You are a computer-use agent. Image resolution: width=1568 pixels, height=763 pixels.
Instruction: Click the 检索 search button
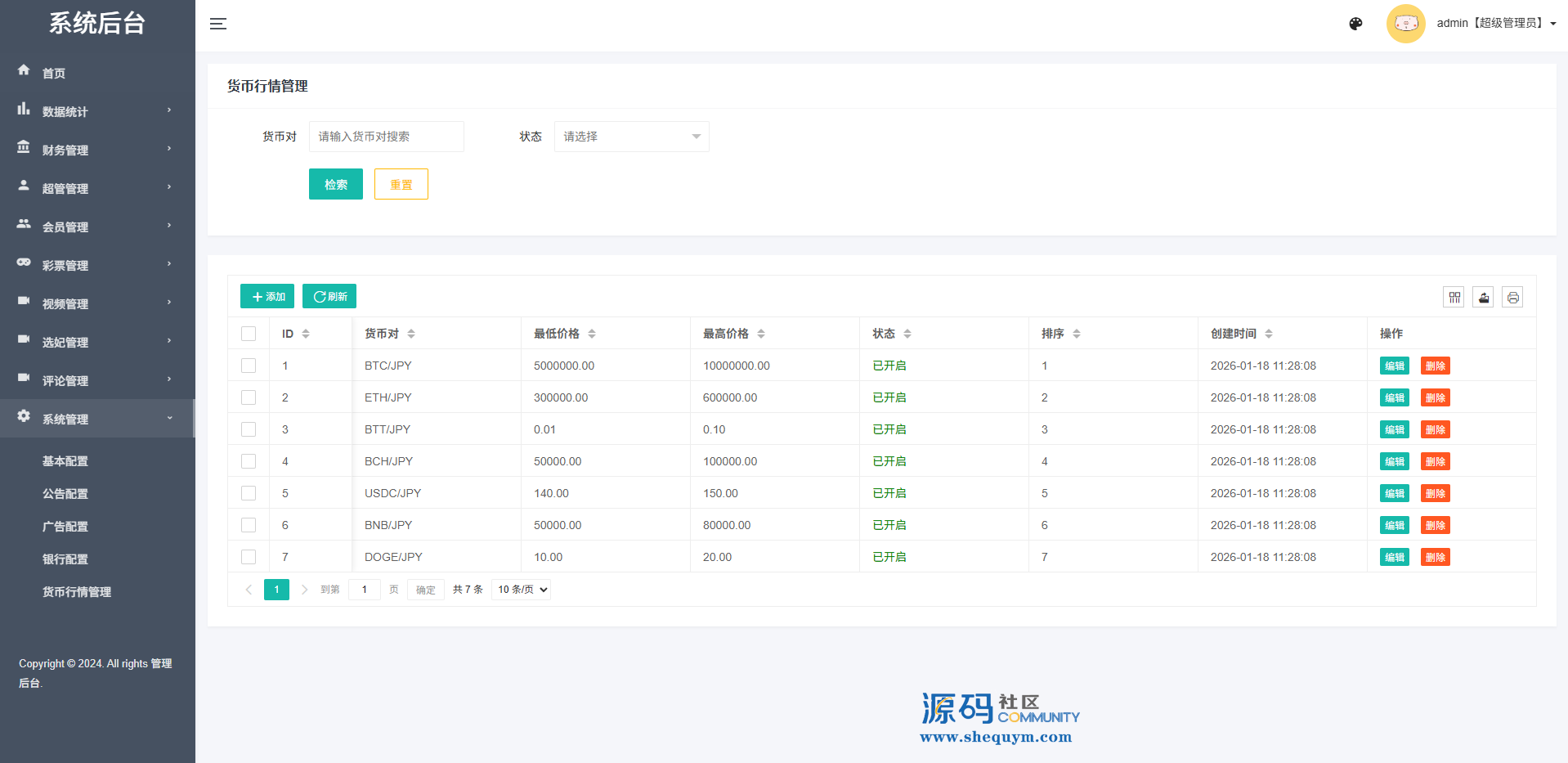tap(335, 185)
